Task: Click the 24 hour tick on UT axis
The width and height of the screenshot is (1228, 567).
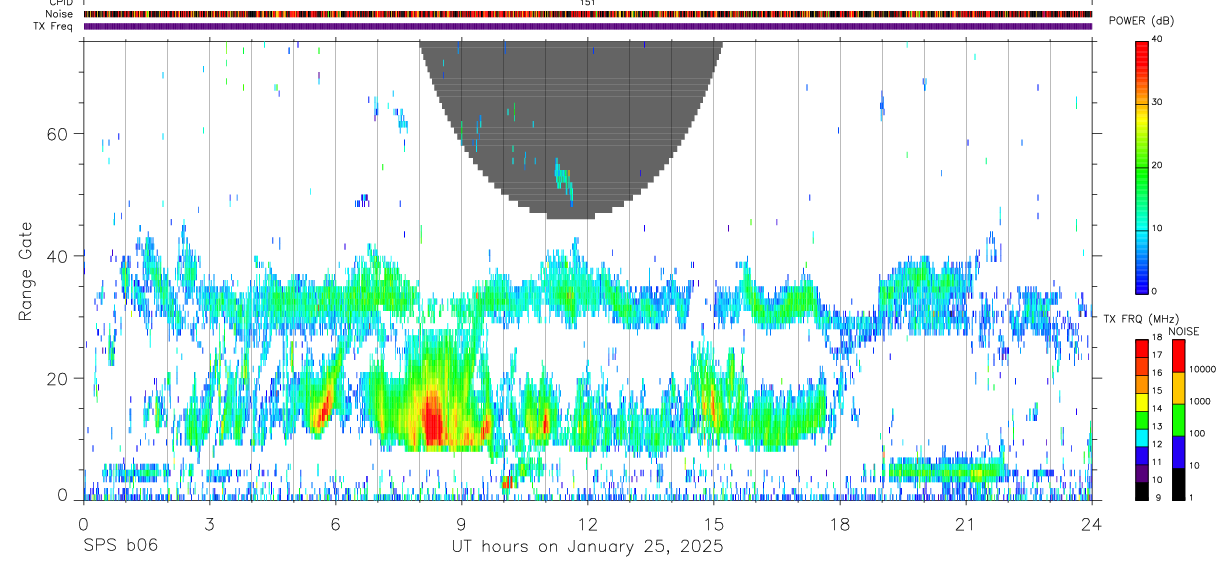Action: [1092, 522]
